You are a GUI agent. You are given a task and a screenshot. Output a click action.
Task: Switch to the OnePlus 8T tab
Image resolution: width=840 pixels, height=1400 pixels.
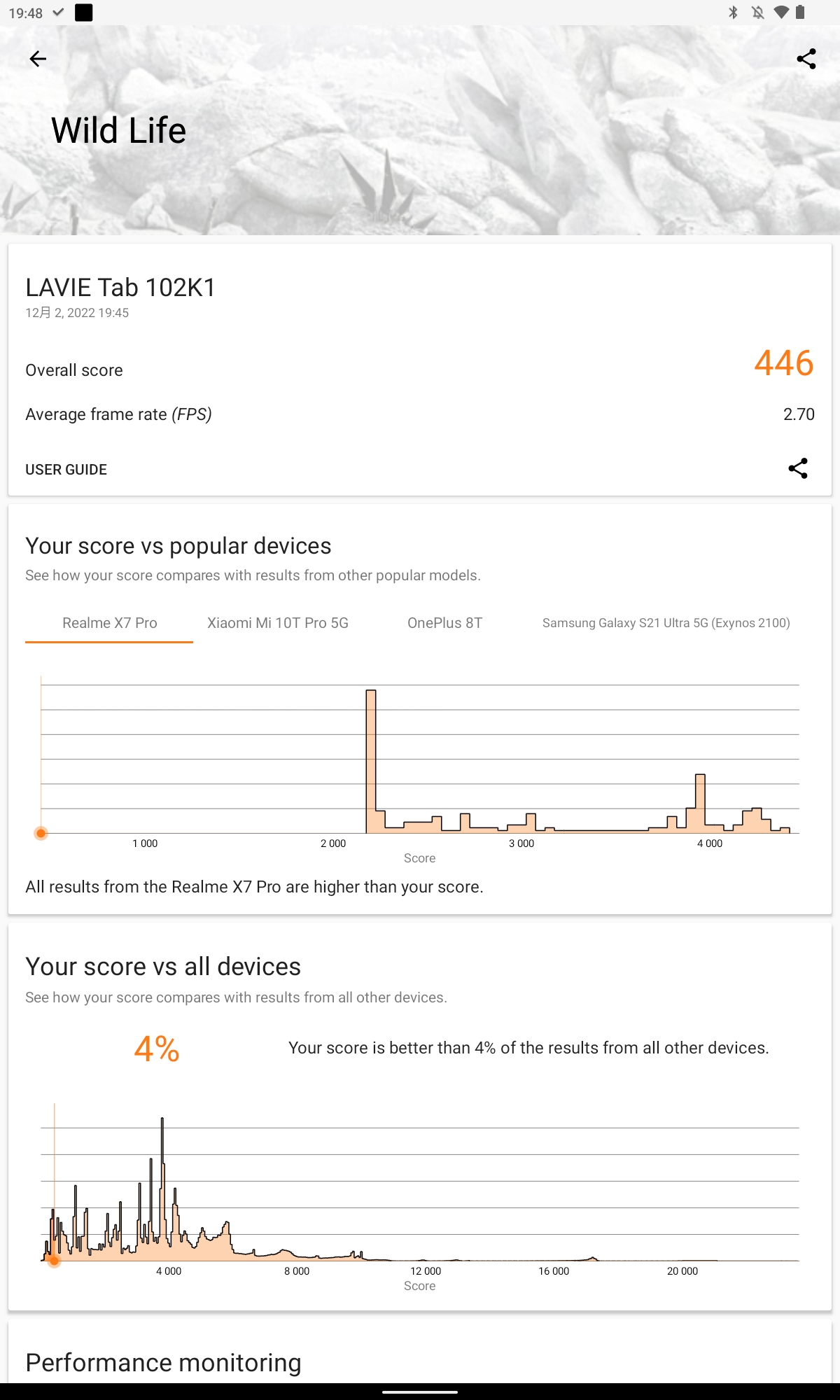[x=445, y=623]
